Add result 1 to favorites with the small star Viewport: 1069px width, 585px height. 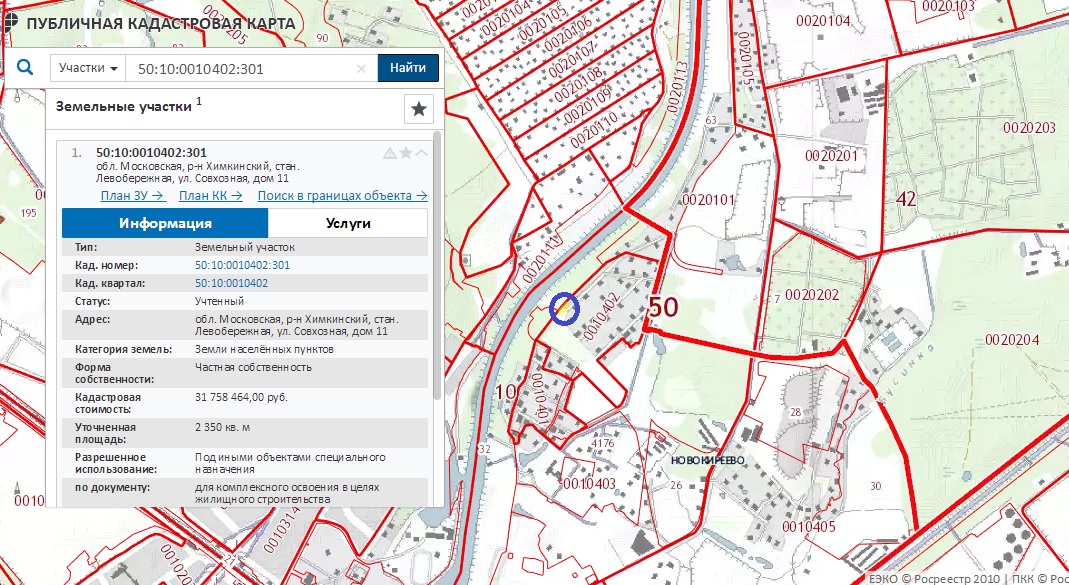406,153
